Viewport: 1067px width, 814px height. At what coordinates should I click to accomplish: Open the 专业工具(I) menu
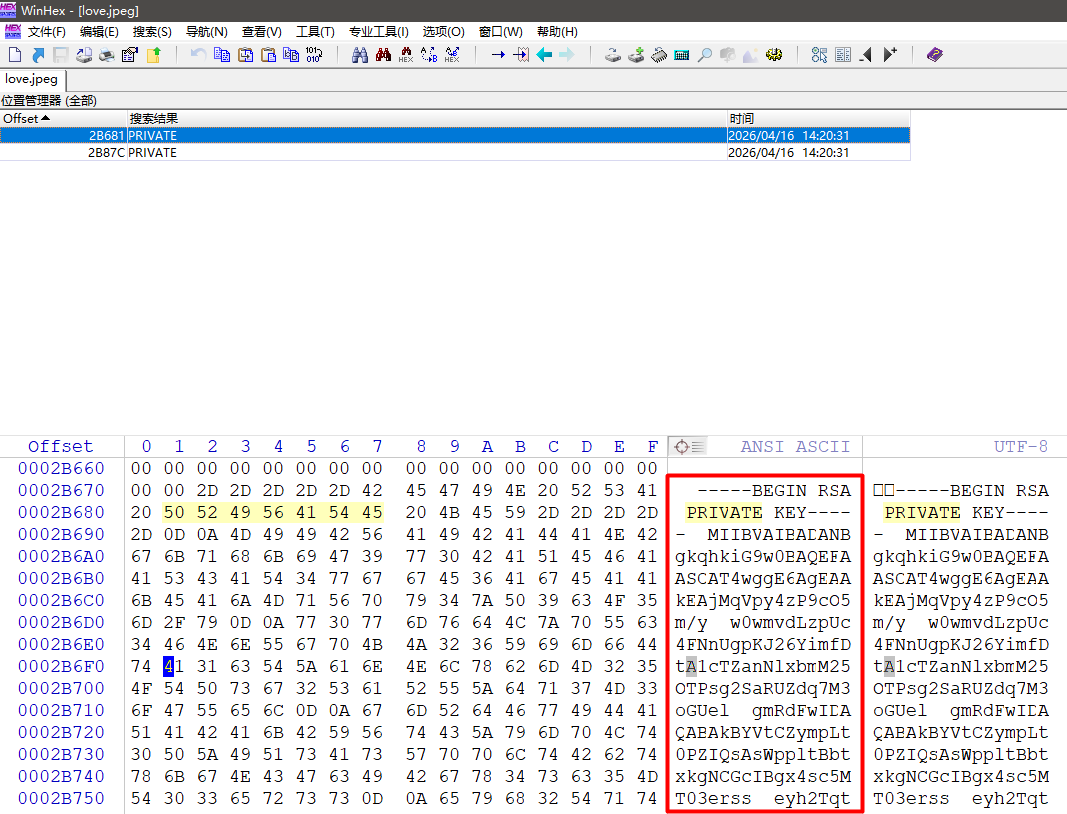tap(378, 32)
